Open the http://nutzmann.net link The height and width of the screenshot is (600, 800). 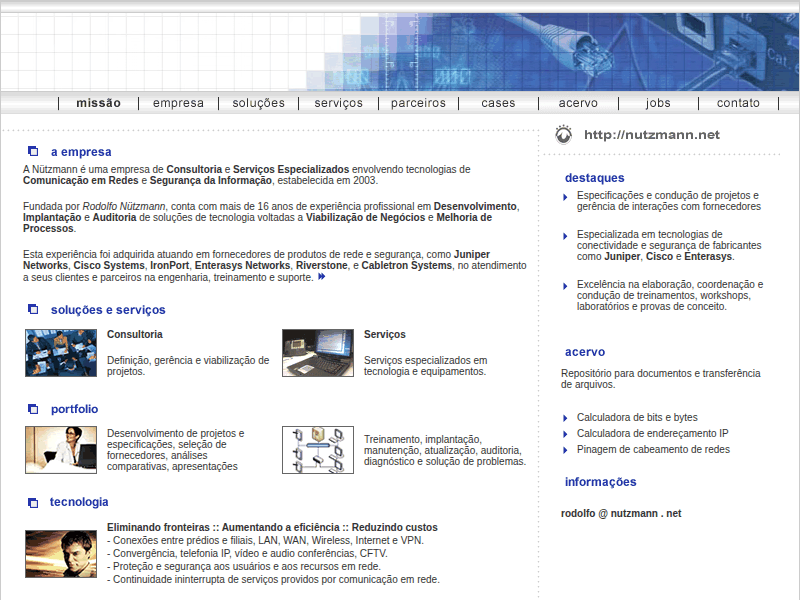[652, 135]
